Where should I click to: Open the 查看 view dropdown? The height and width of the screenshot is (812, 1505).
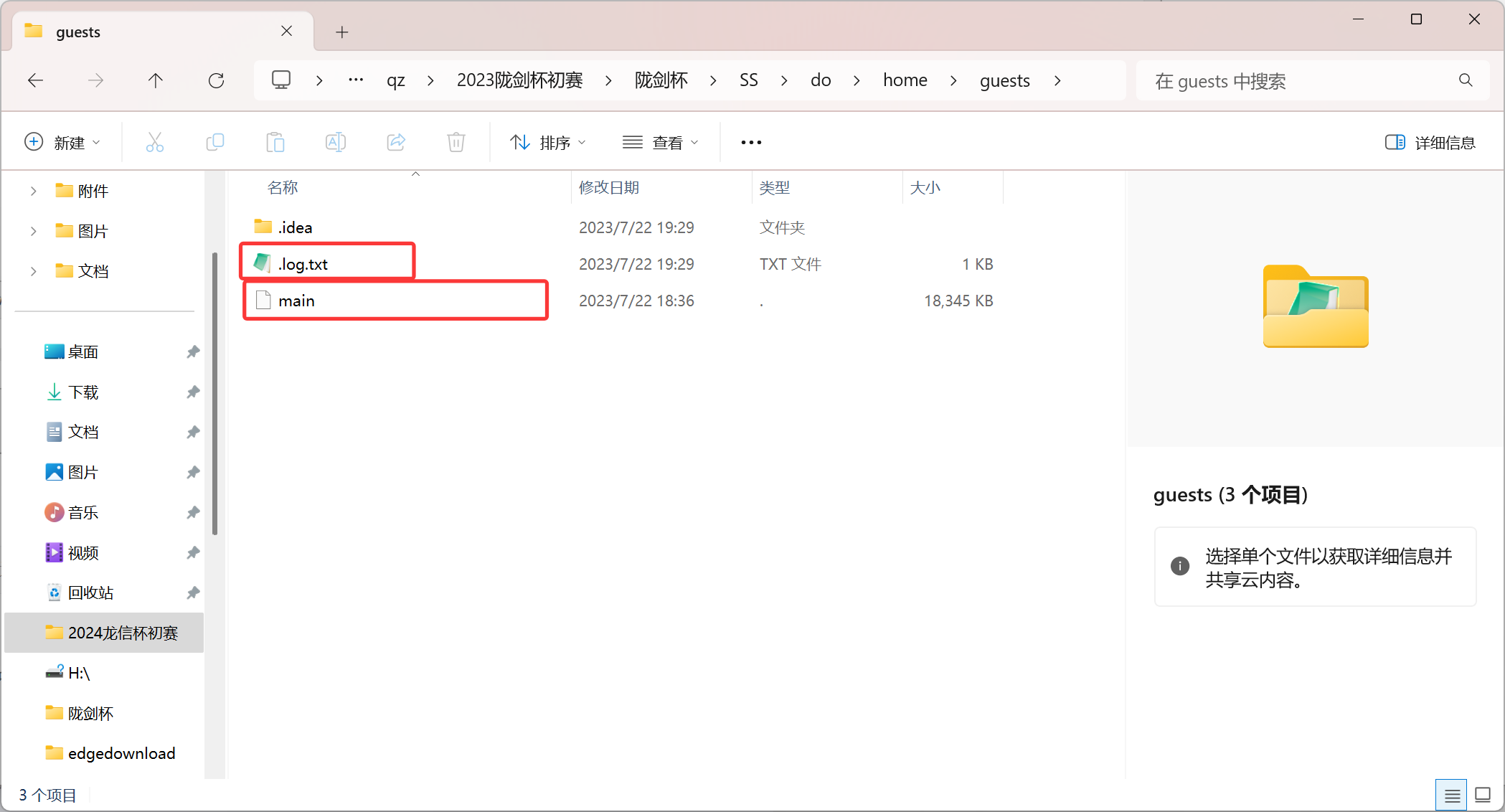[x=660, y=142]
